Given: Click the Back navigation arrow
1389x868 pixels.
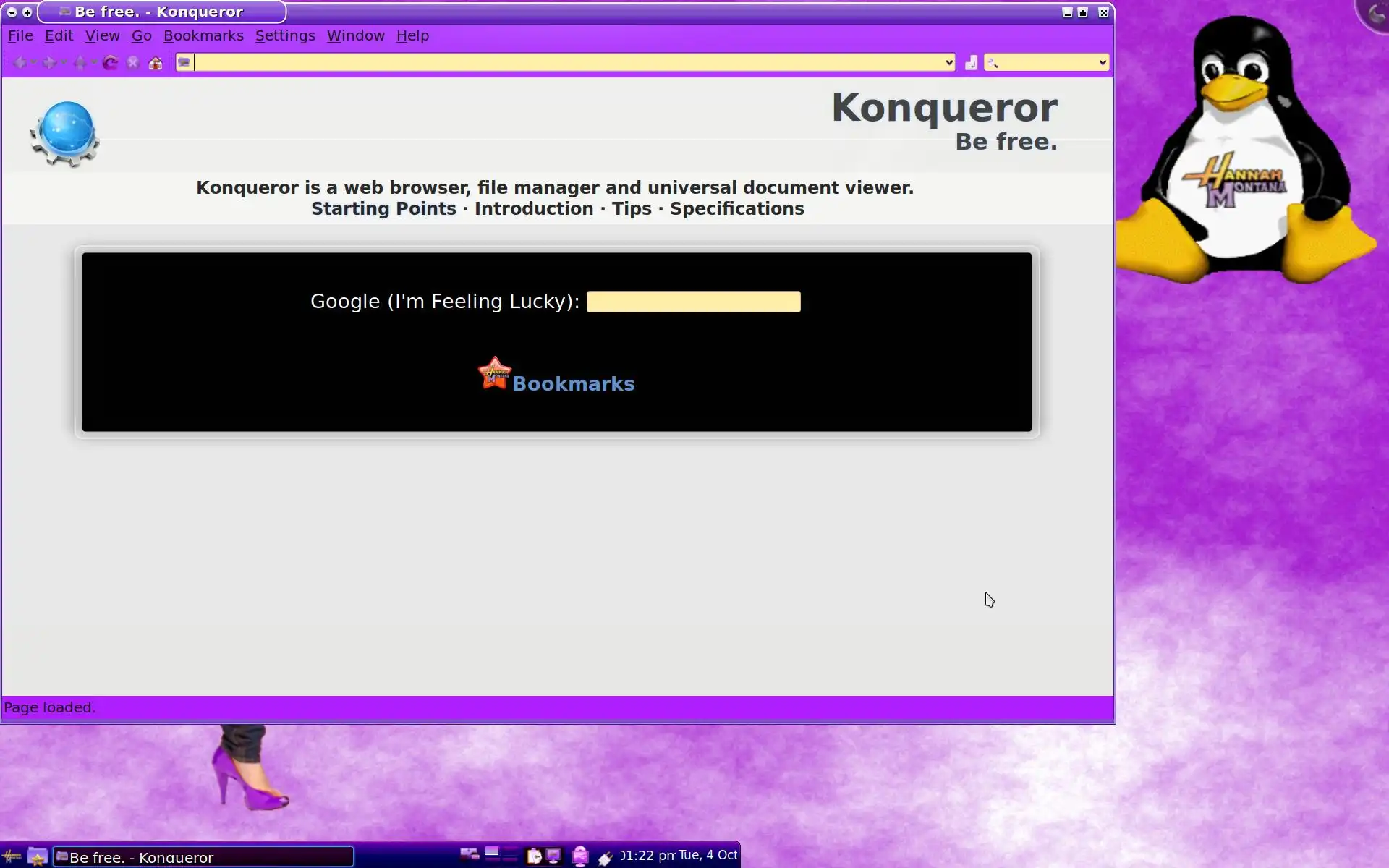Looking at the screenshot, I should click(x=20, y=63).
